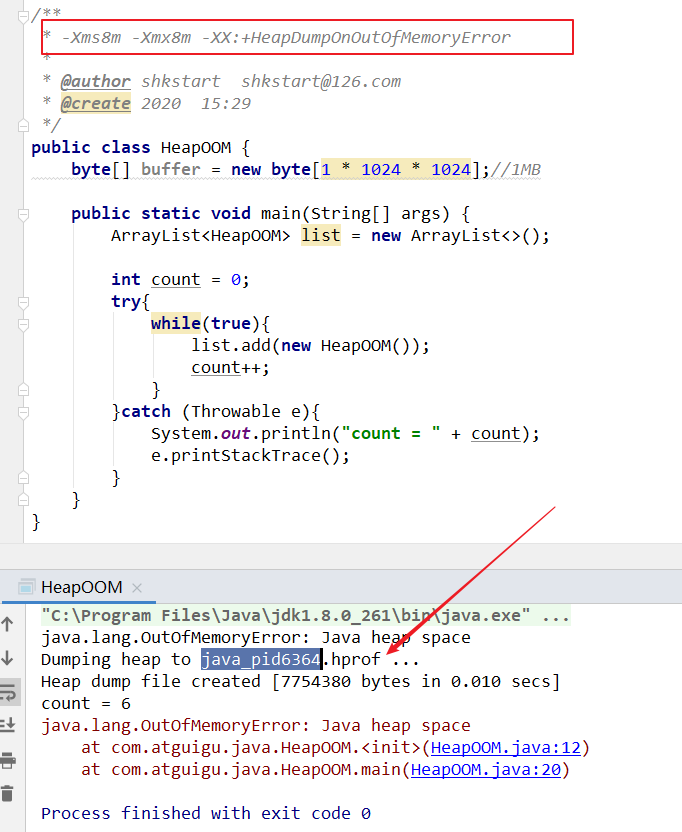682x832 pixels.
Task: Toggle soft-wrap in the console toolbar
Action: tap(7, 692)
